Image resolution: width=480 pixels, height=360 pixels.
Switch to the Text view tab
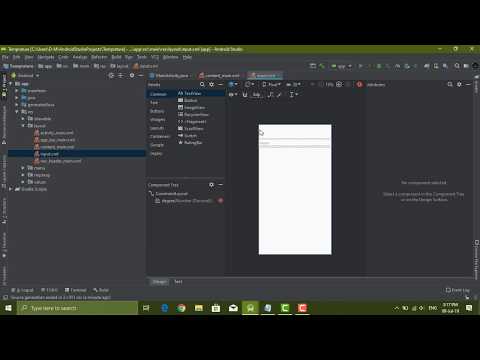[x=178, y=282]
